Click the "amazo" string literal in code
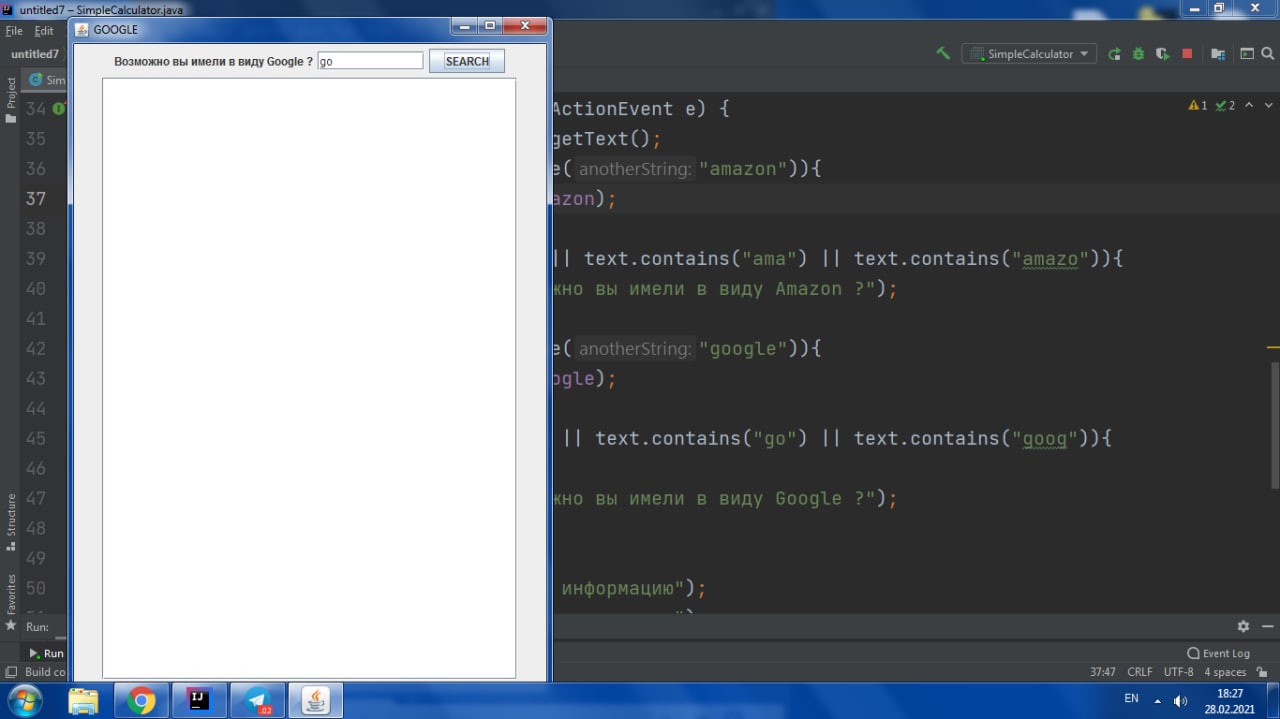Viewport: 1280px width, 719px height. [1050, 258]
